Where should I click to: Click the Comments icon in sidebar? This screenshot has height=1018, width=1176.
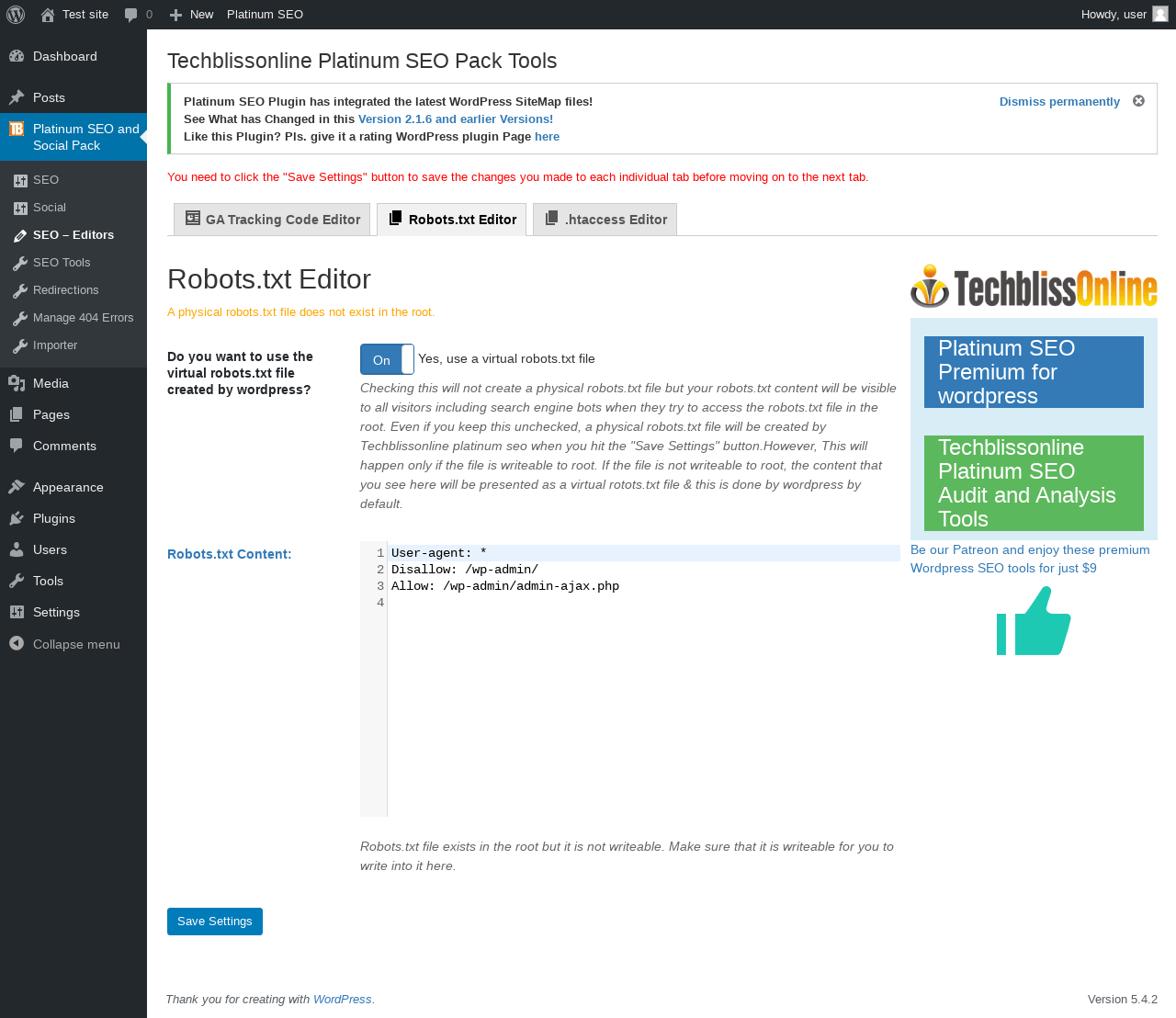17,446
